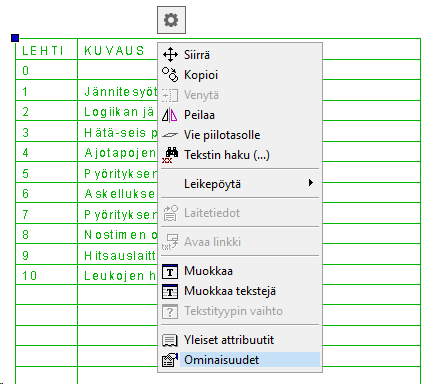Click the Jännitesyöt description text

click(x=120, y=91)
